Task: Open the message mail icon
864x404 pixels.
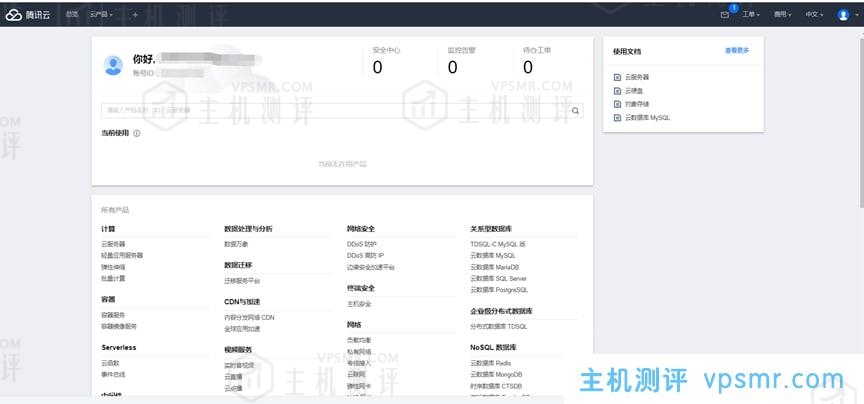Action: pos(725,15)
